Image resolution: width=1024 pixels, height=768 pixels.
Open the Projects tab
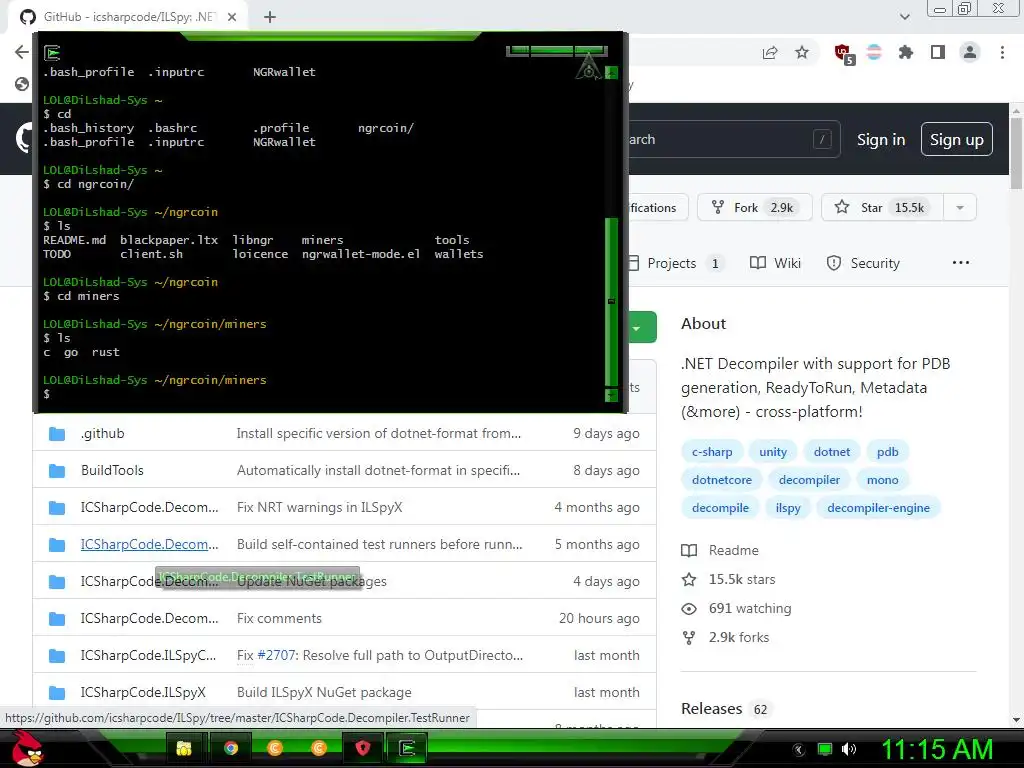click(x=676, y=263)
